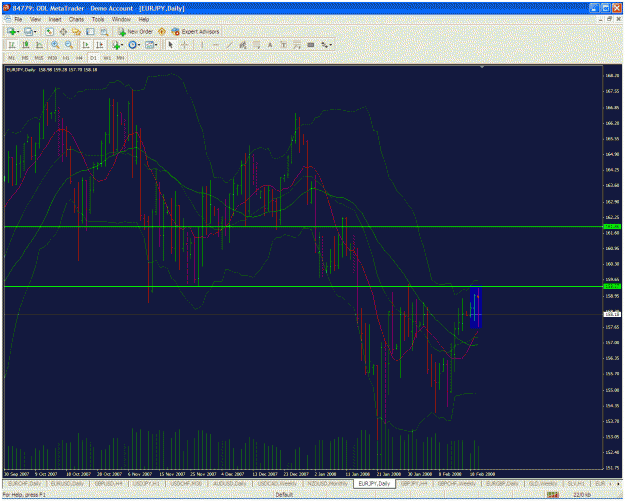Screen dimensions: 625x501
Task: Switch to the W1 weekly timeframe
Action: point(107,58)
